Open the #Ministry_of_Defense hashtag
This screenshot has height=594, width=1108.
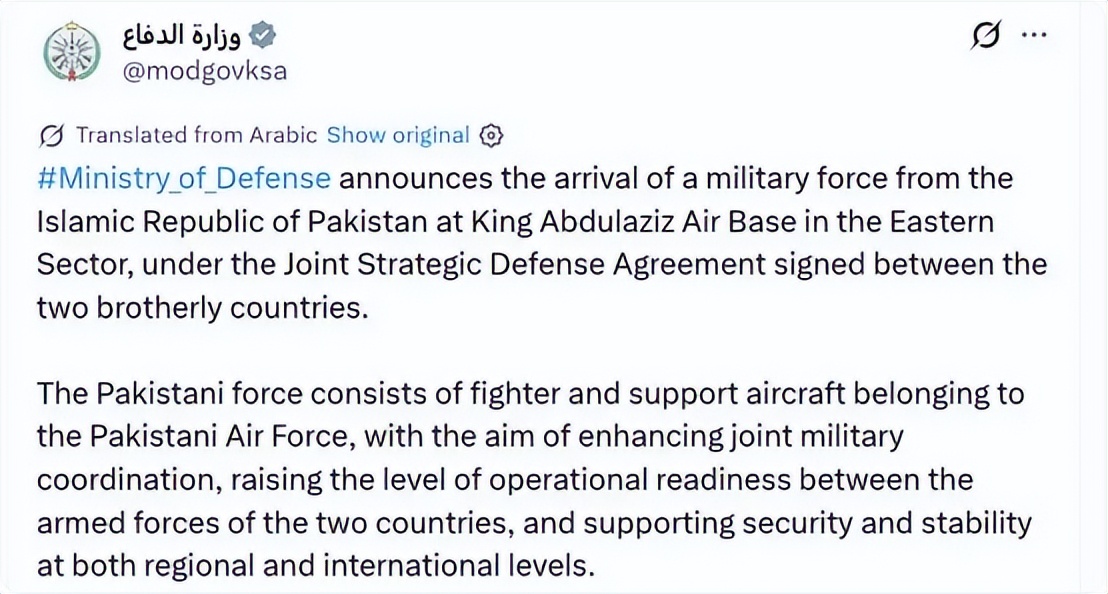[x=183, y=179]
